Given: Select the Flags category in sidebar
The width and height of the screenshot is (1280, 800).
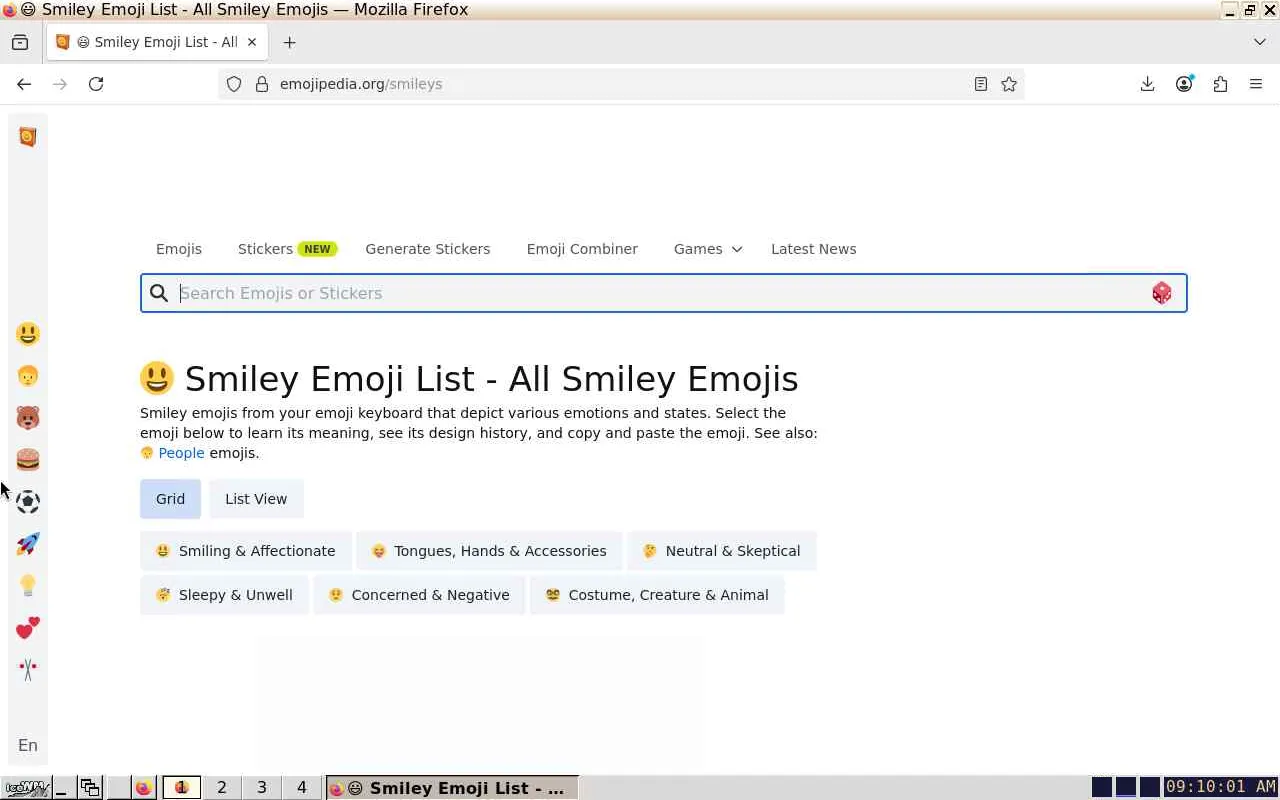Looking at the screenshot, I should (x=28, y=670).
